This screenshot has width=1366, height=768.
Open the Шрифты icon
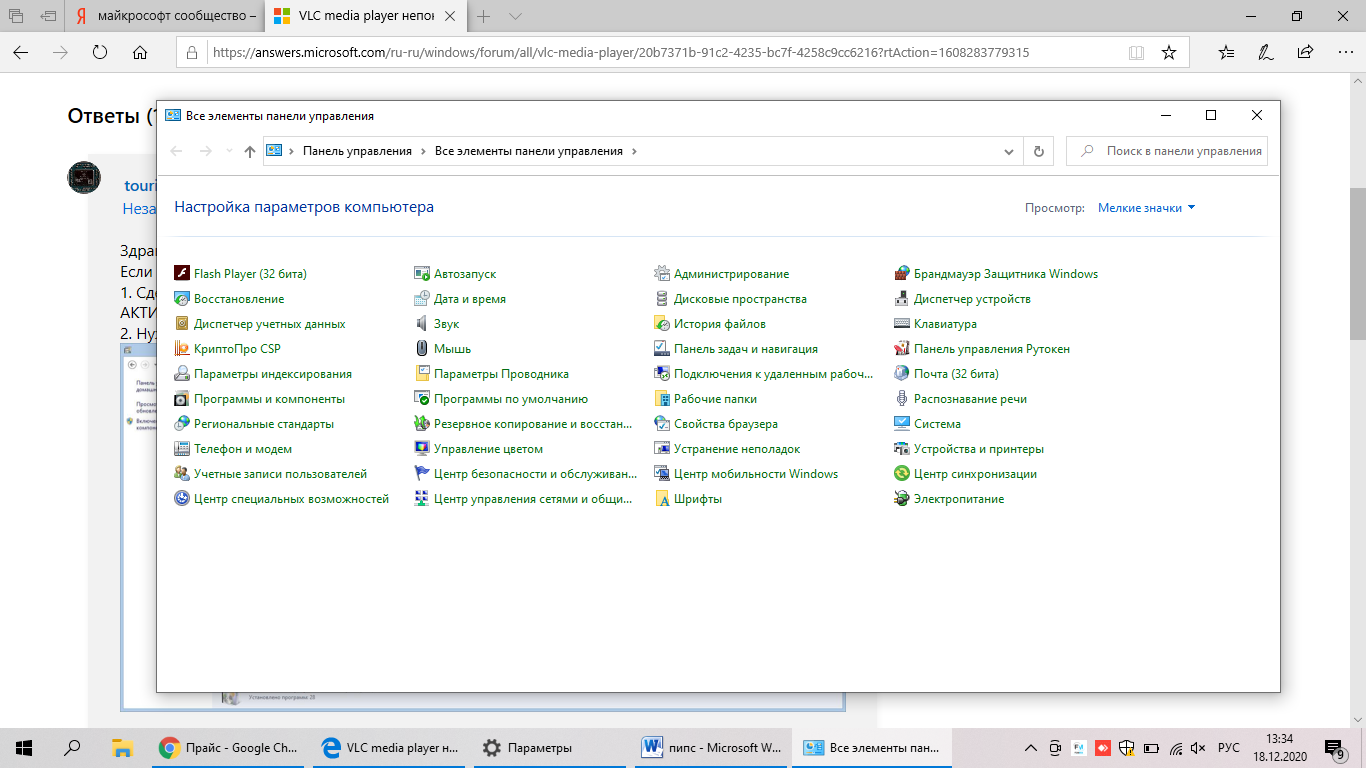click(x=662, y=498)
